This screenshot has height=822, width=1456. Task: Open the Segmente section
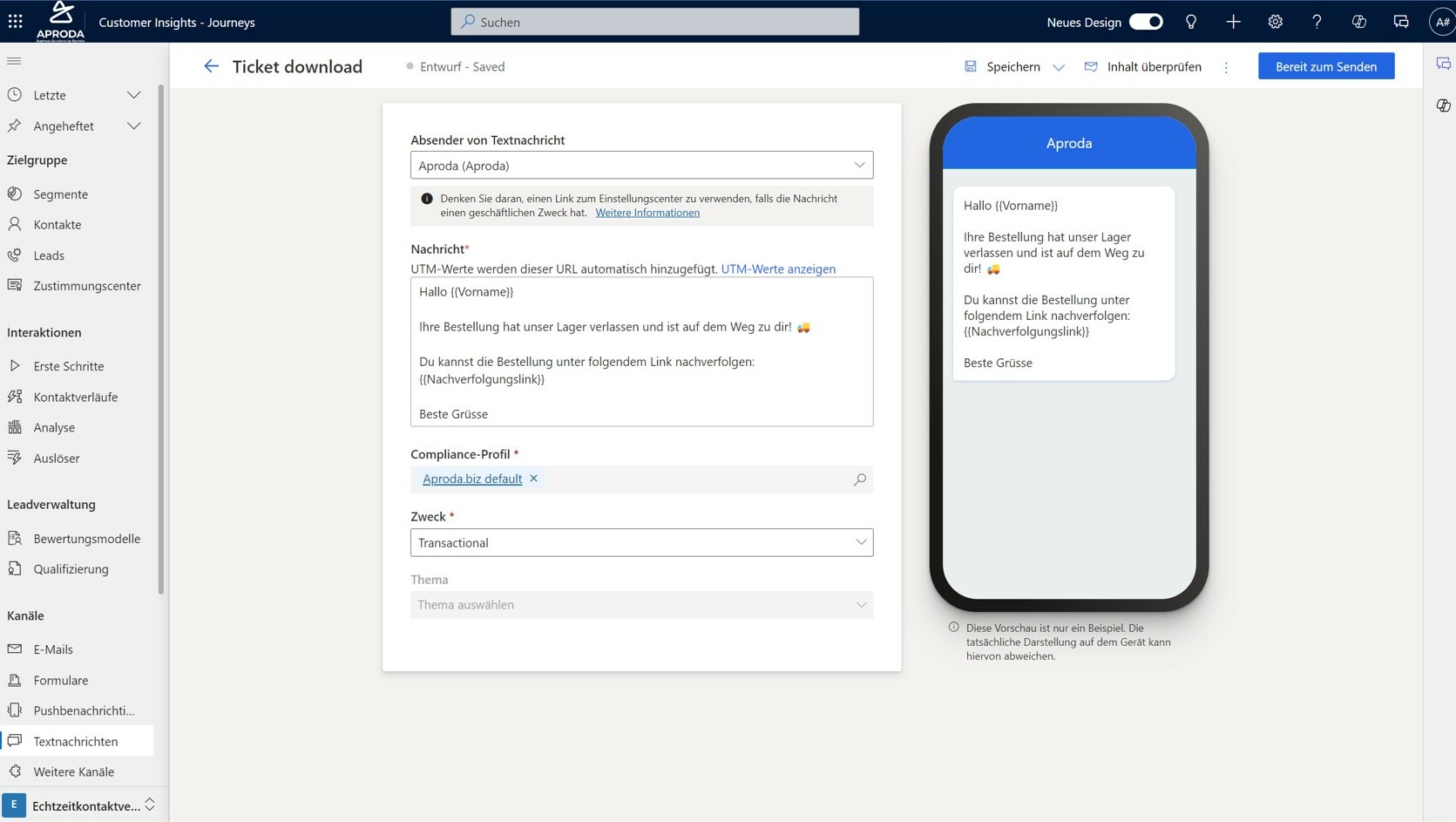coord(59,194)
